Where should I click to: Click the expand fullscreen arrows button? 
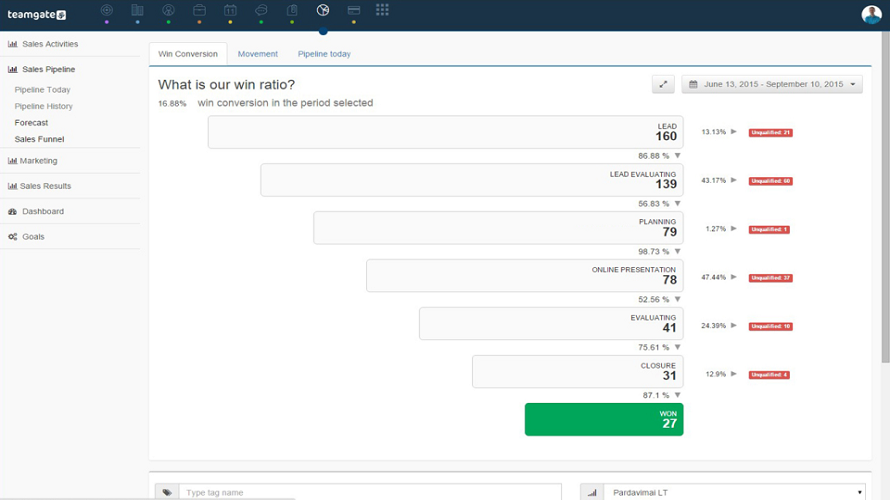(x=663, y=85)
